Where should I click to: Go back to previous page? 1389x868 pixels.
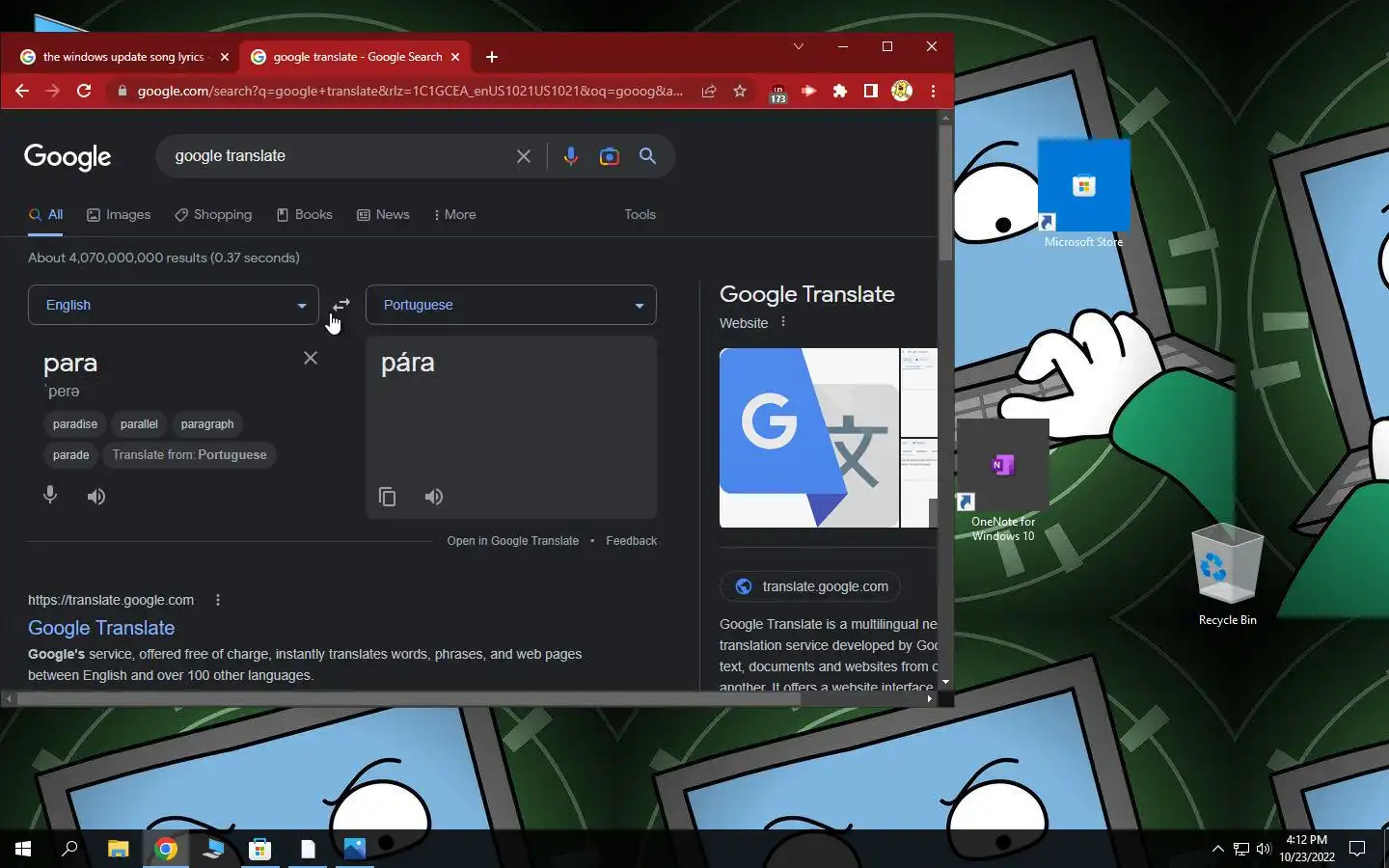(x=22, y=91)
